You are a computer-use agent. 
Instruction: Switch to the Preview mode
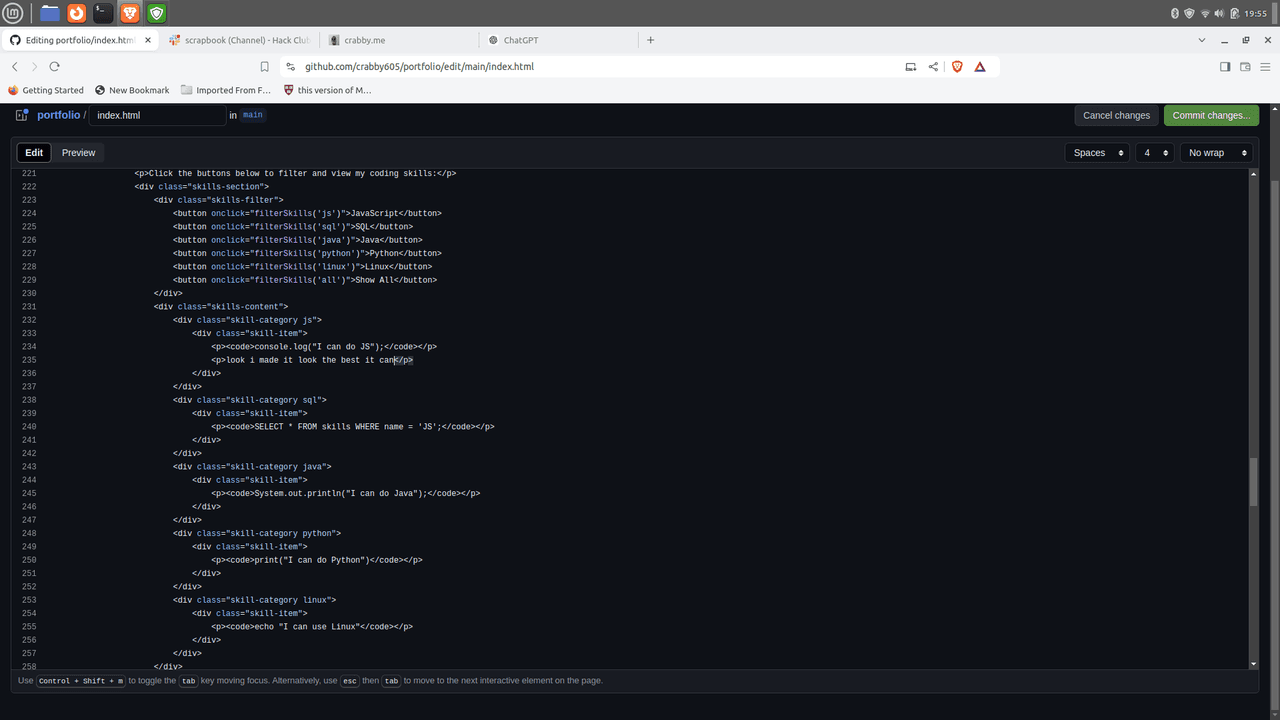click(78, 153)
